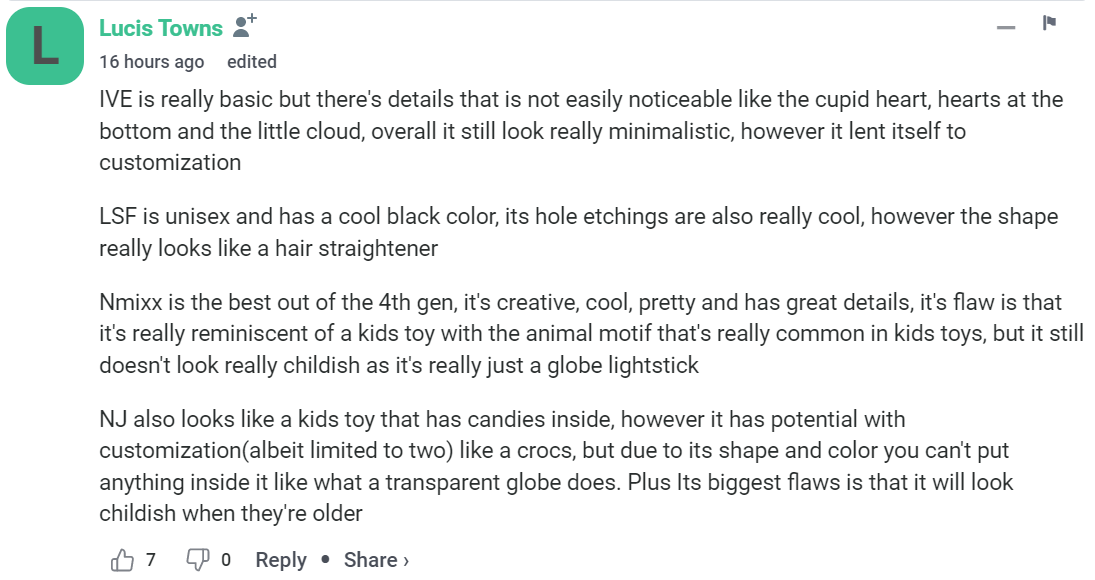The width and height of the screenshot is (1095, 580).
Task: Flag this comment as inappropriate
Action: pos(1049,23)
